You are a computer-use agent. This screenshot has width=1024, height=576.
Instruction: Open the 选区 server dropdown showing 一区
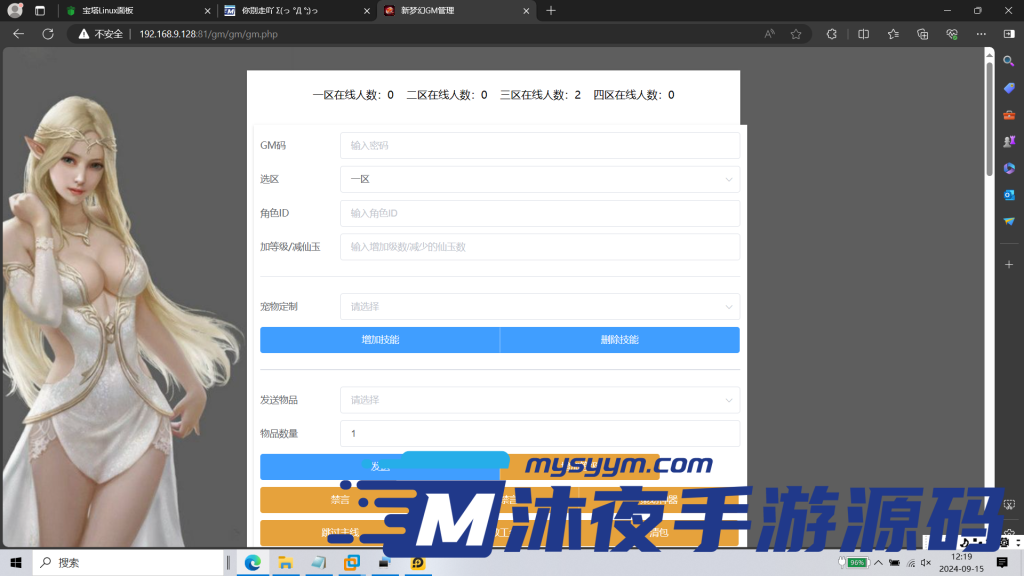[540, 179]
